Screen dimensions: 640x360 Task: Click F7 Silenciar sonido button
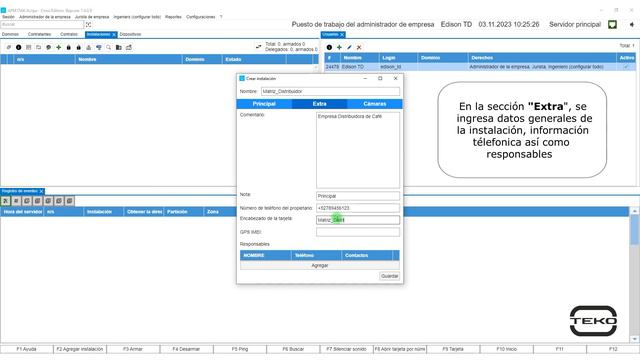tap(346, 349)
